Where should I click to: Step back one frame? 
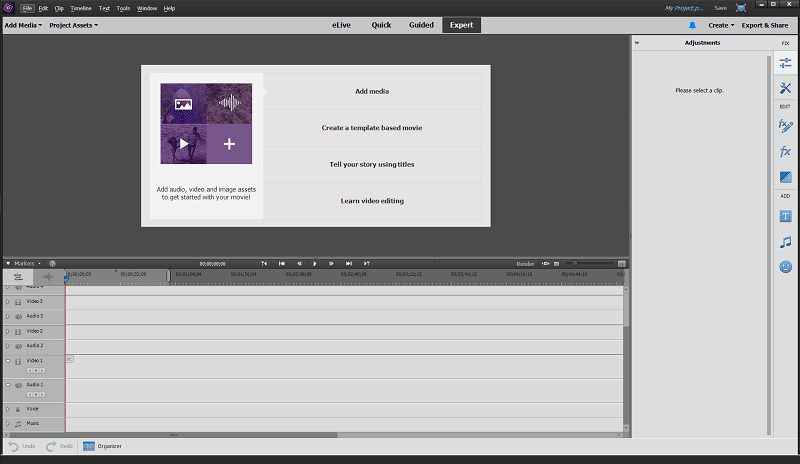coord(299,264)
